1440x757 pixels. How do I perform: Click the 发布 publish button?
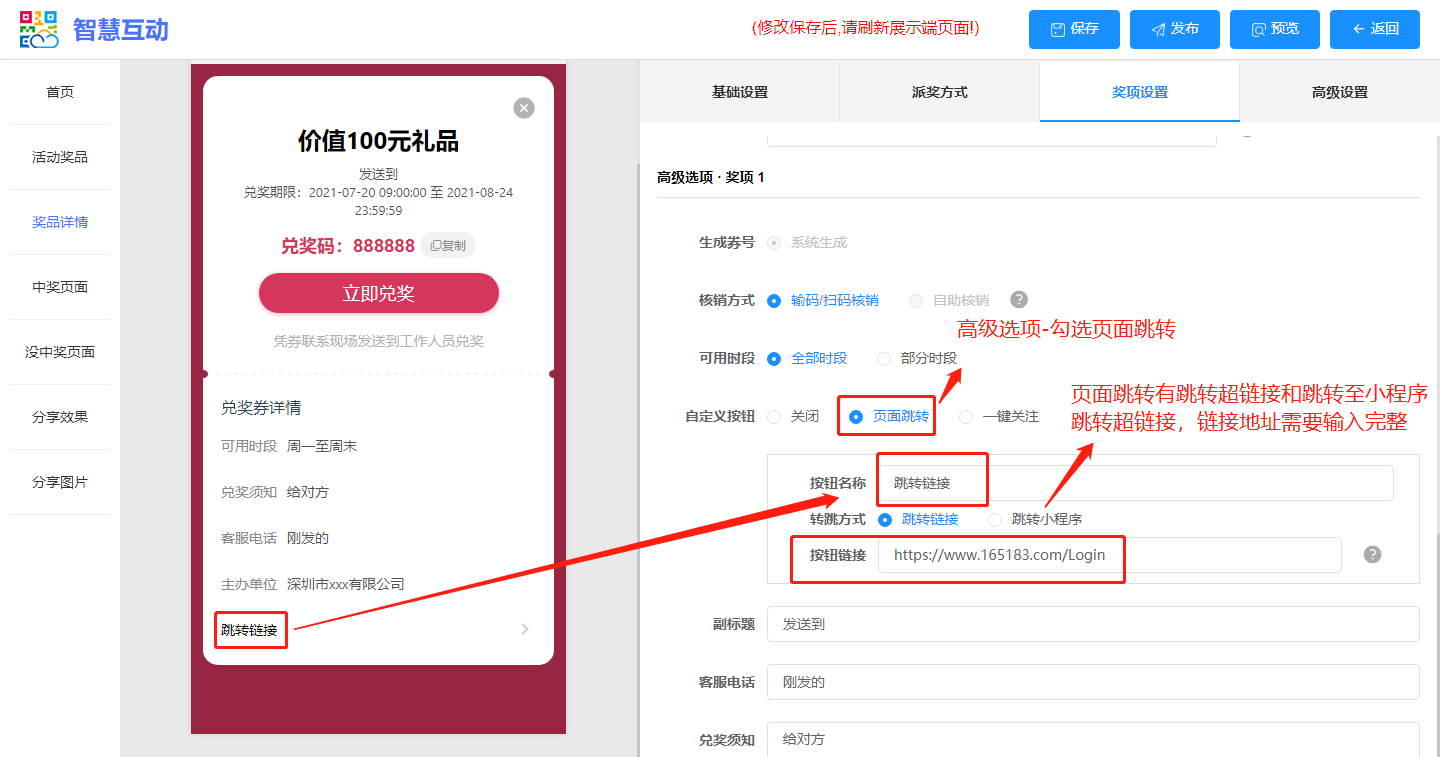click(x=1174, y=29)
